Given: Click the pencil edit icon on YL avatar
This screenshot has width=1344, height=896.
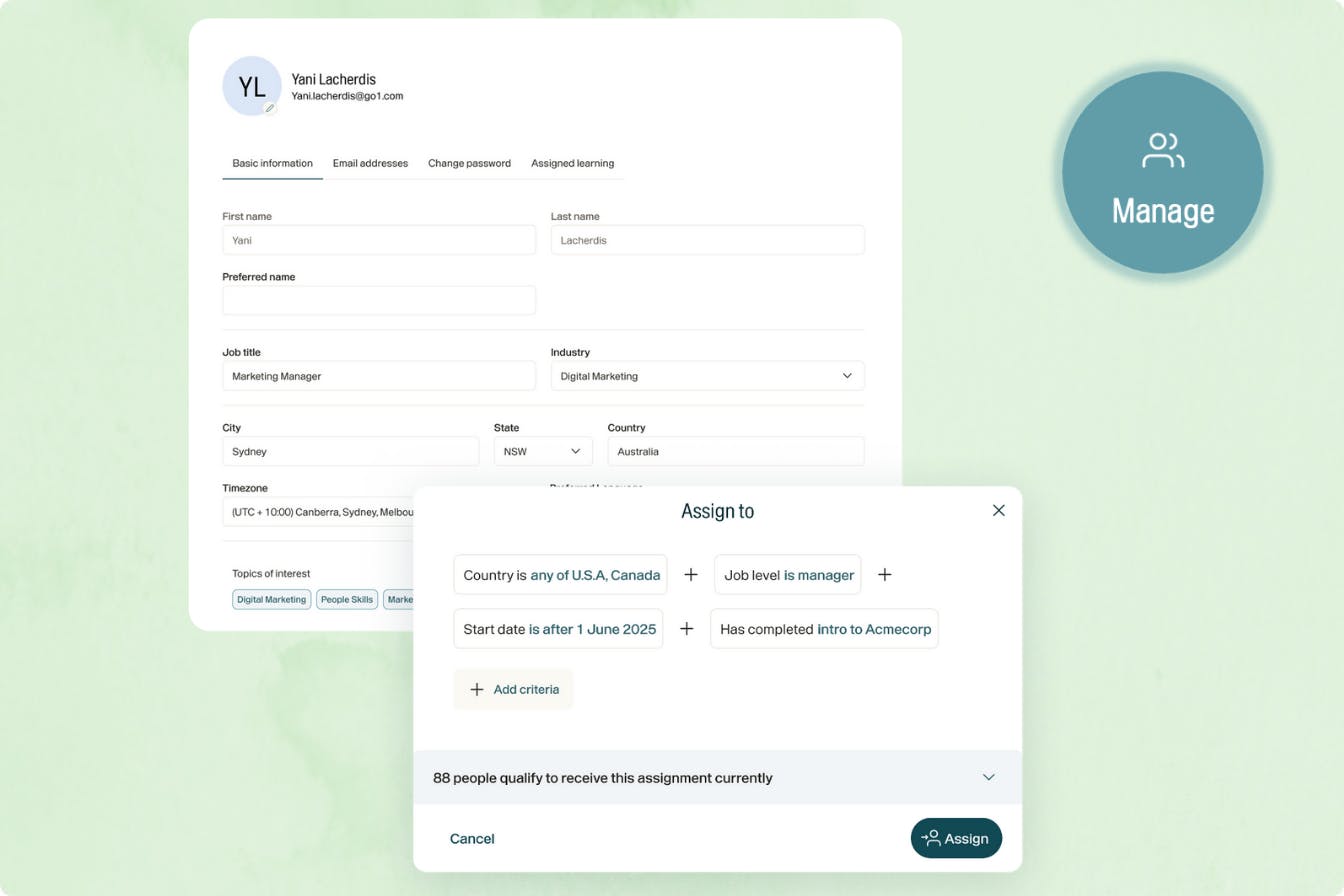Looking at the screenshot, I should pos(270,108).
